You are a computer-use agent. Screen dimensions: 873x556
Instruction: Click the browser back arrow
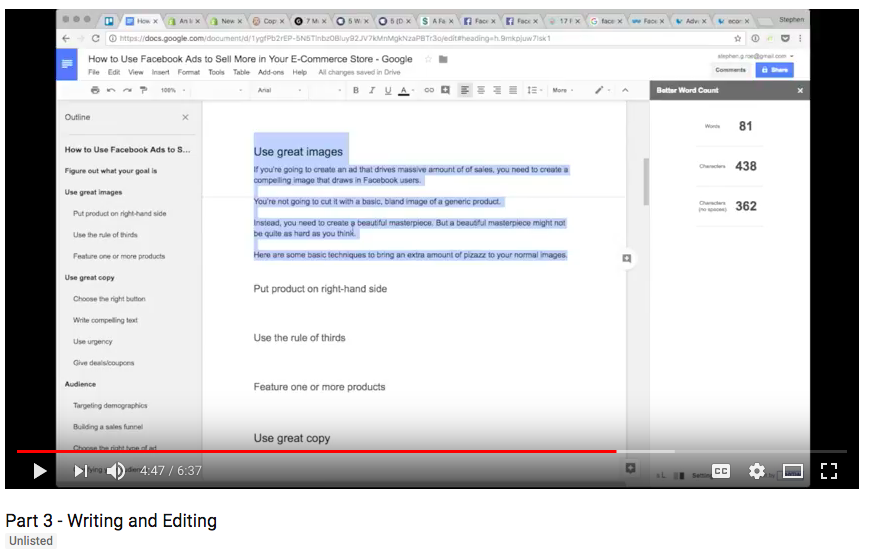66,38
